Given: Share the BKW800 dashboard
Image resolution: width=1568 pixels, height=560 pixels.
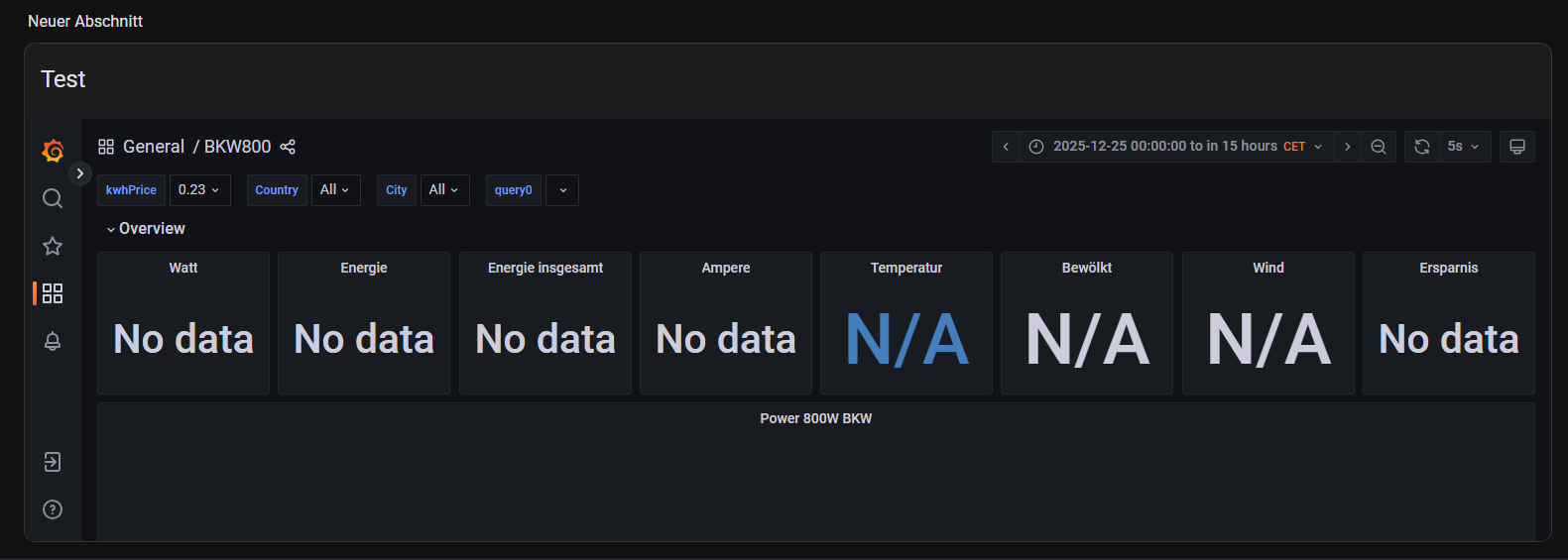Looking at the screenshot, I should click(288, 147).
